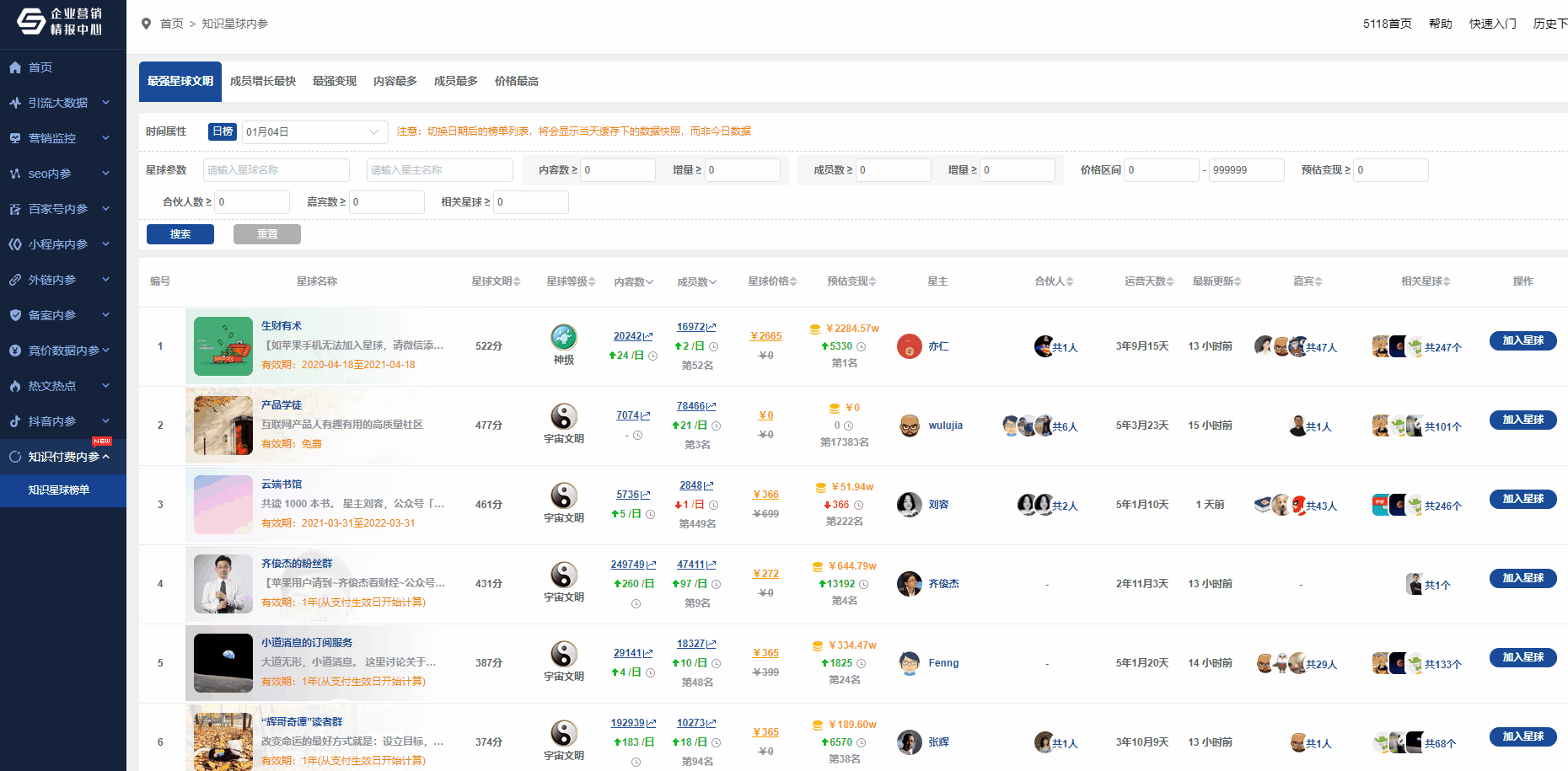Switch to 成员最多 tab
1568x771 pixels.
(x=456, y=81)
